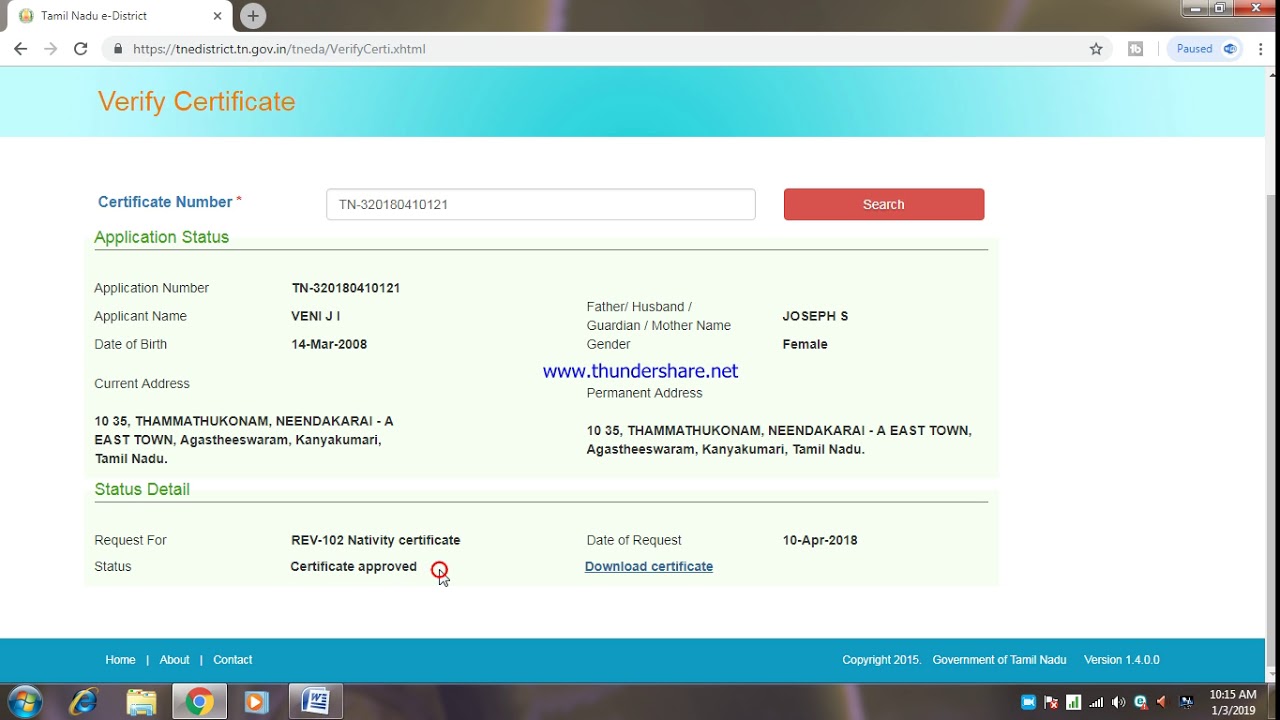Open network signal tray icon
The height and width of the screenshot is (720, 1280).
tap(1096, 702)
